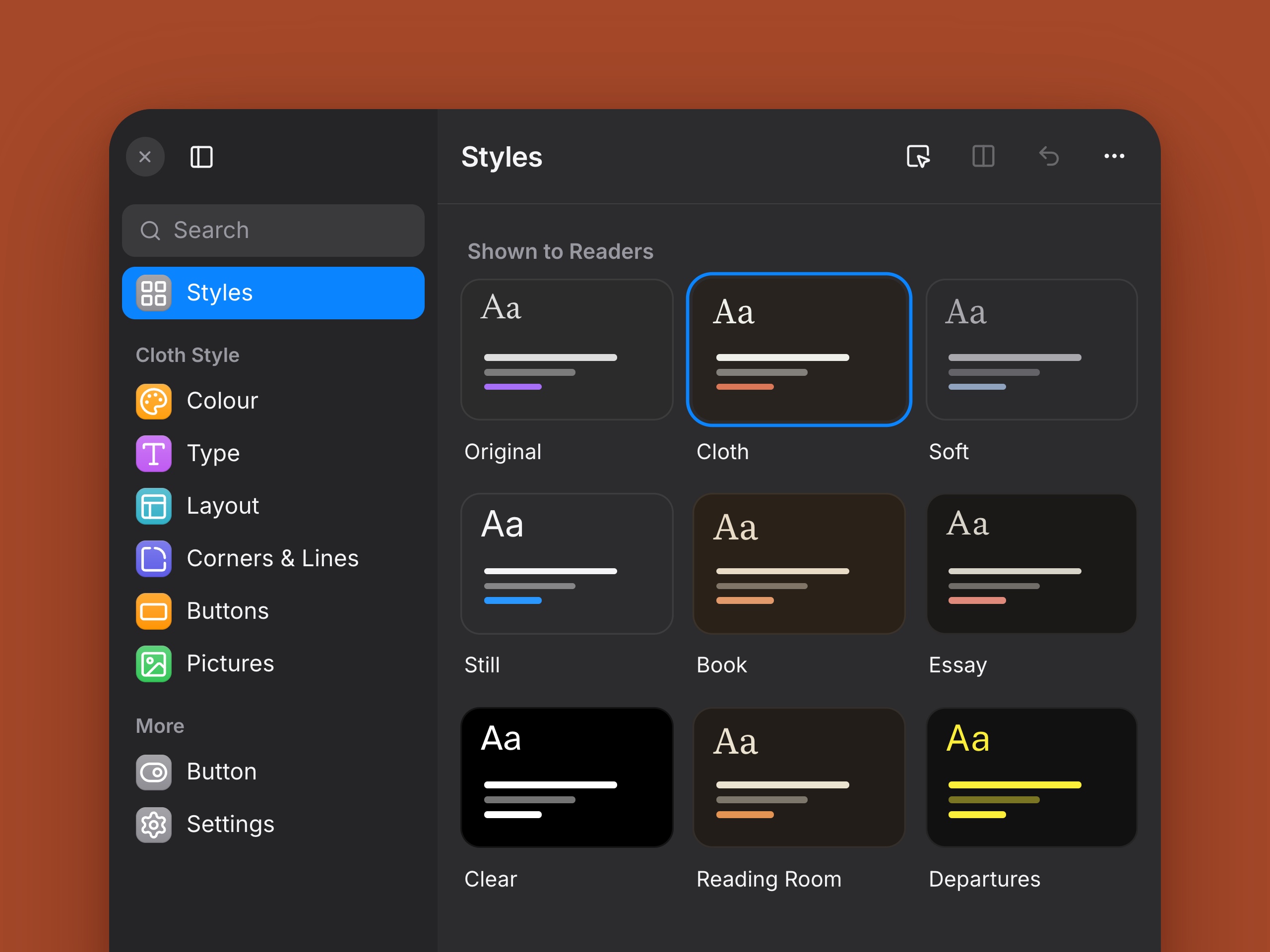Open the Layout settings
The height and width of the screenshot is (952, 1270).
click(x=273, y=506)
